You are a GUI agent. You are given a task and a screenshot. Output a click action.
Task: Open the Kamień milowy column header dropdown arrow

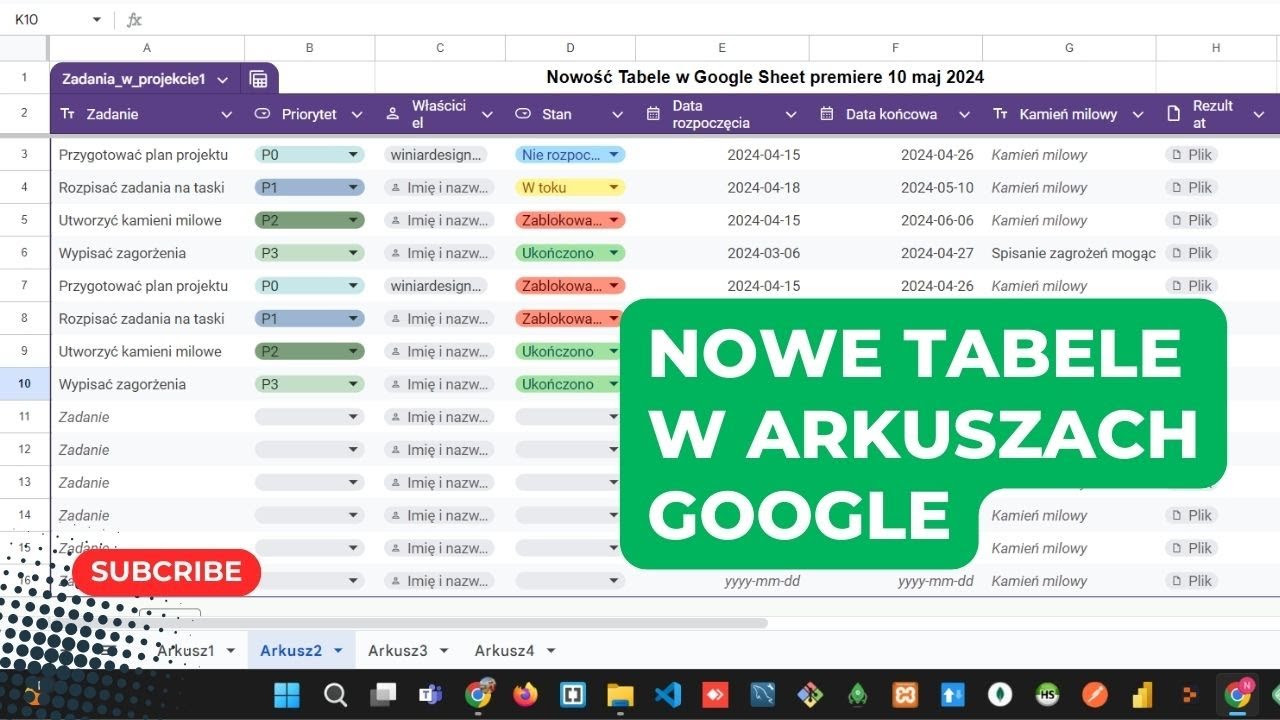[1137, 115]
